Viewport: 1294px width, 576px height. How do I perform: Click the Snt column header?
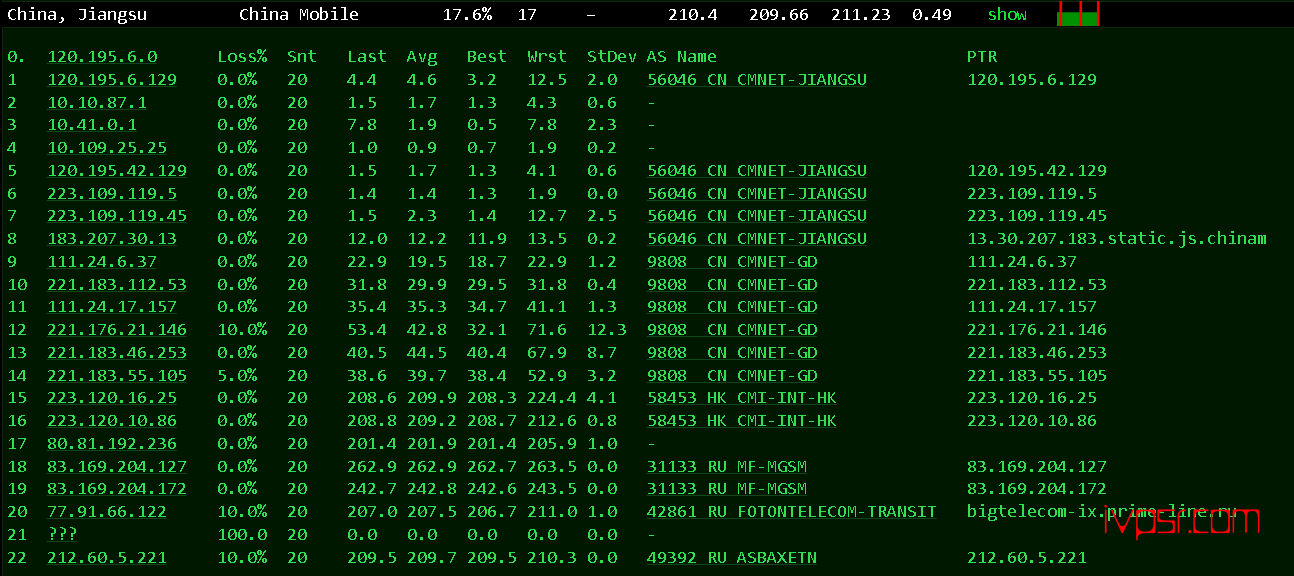[x=302, y=57]
